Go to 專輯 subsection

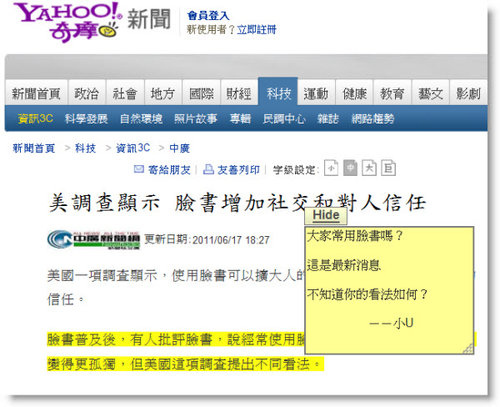pyautogui.click(x=240, y=118)
